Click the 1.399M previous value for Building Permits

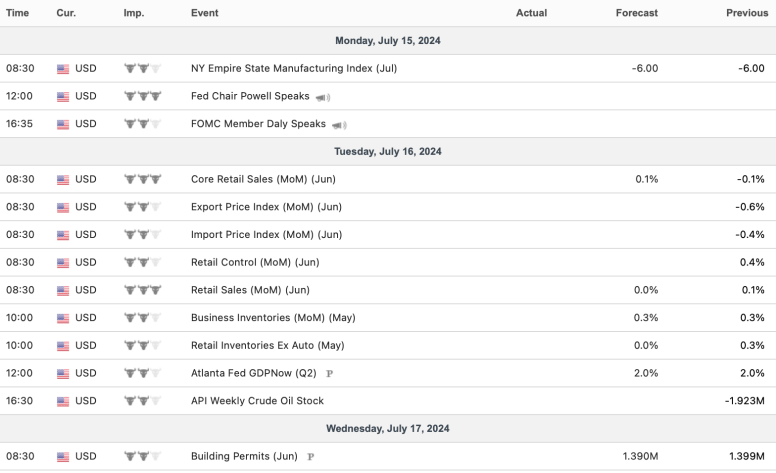[747, 456]
